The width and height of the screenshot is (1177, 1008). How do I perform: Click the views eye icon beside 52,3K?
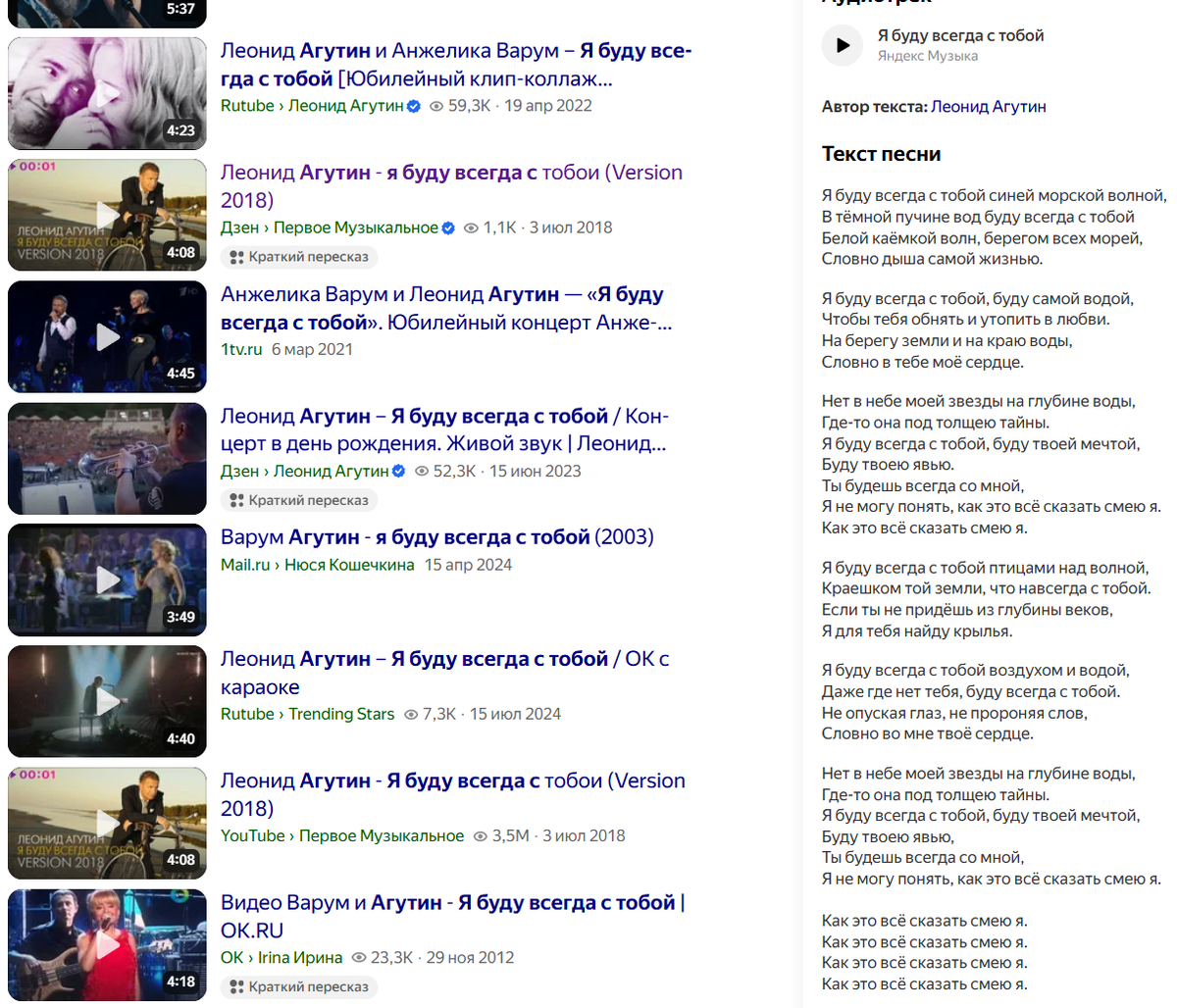point(423,471)
